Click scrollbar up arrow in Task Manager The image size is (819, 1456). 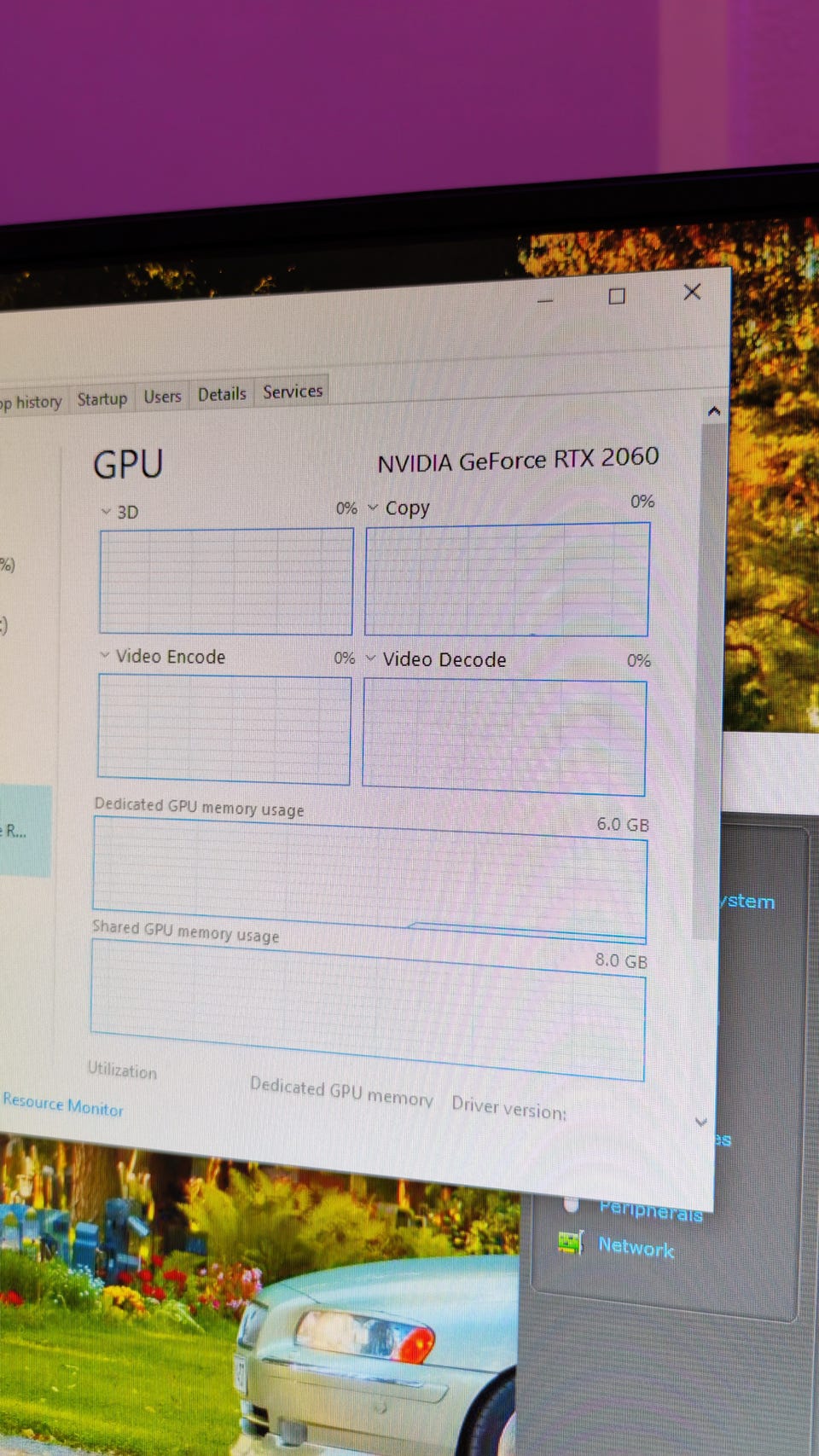pos(714,411)
